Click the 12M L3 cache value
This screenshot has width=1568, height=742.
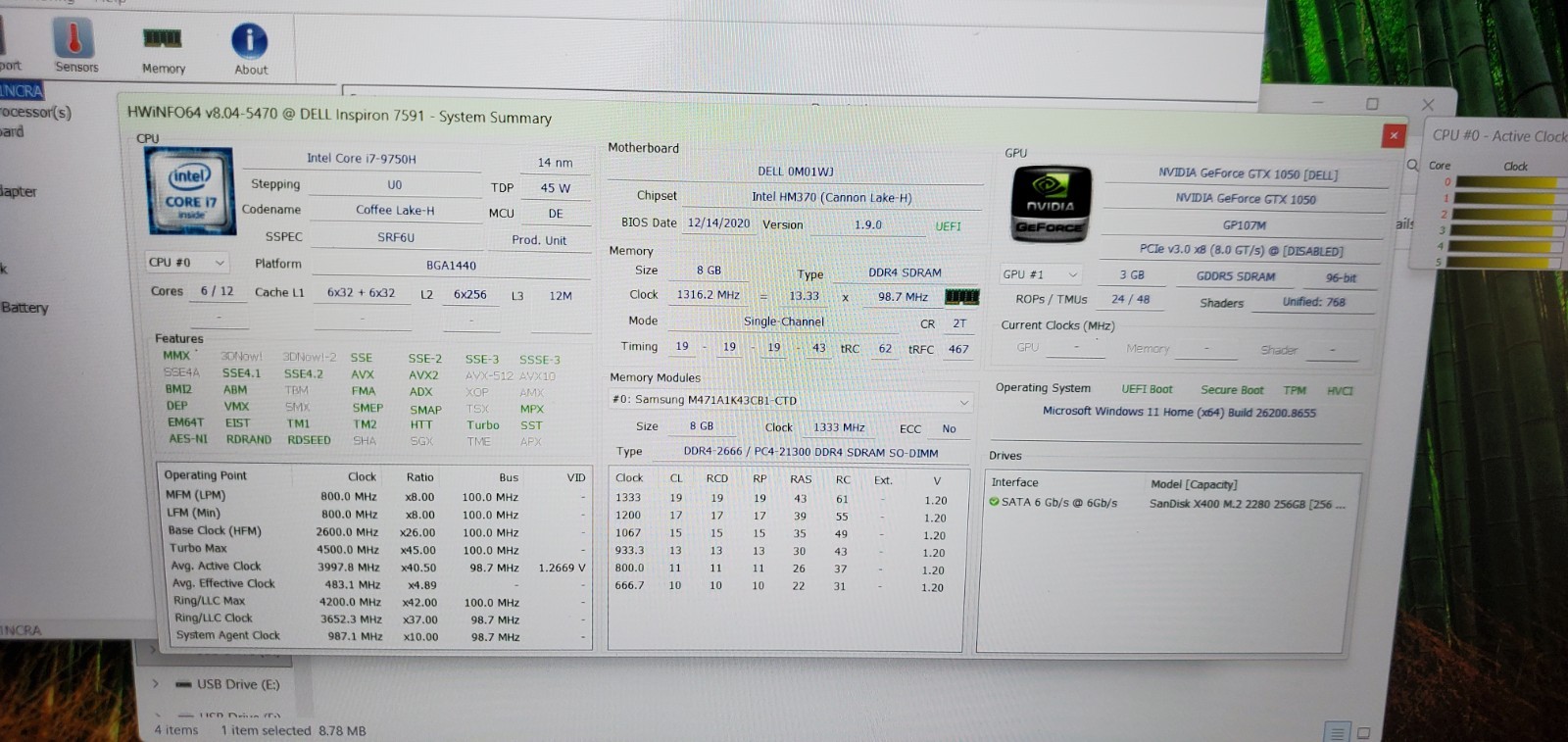561,296
